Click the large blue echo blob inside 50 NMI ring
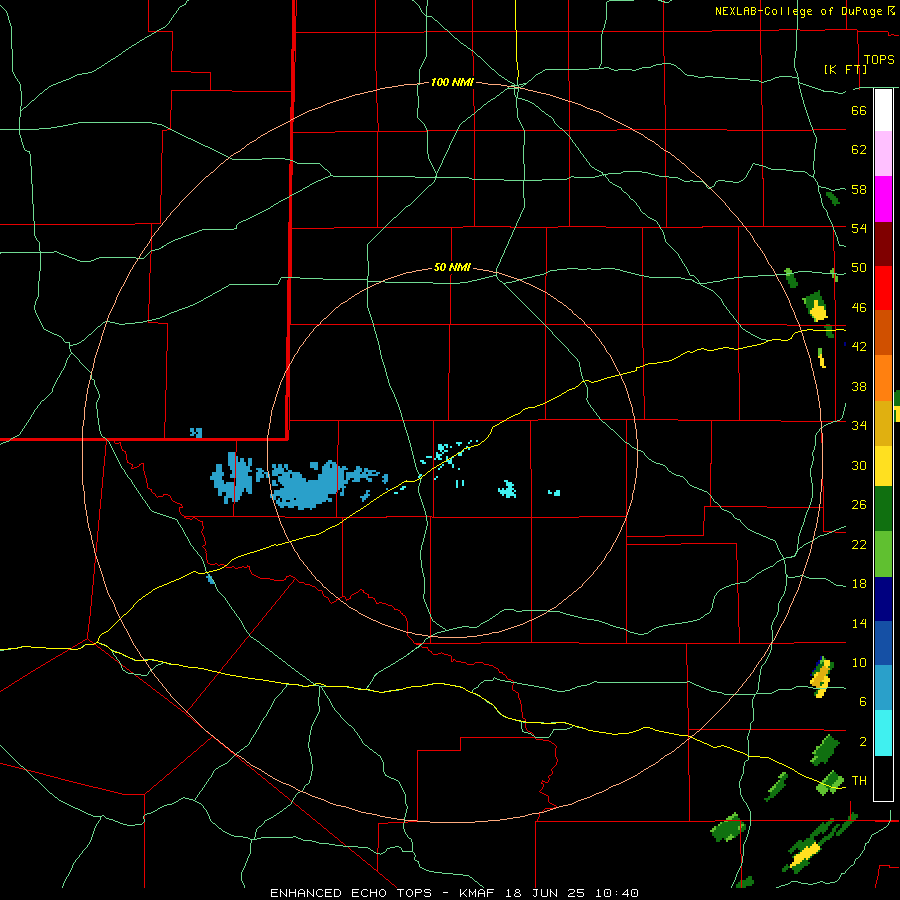The height and width of the screenshot is (900, 900). [x=321, y=484]
